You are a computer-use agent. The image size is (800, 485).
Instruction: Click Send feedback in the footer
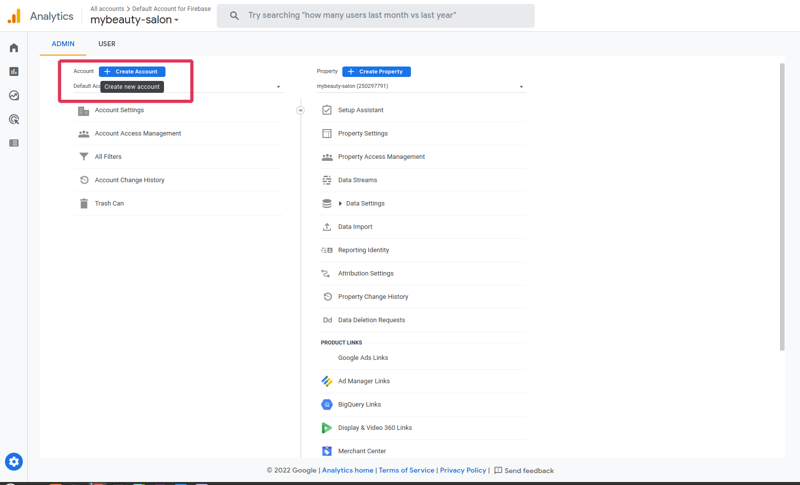[x=524, y=471]
